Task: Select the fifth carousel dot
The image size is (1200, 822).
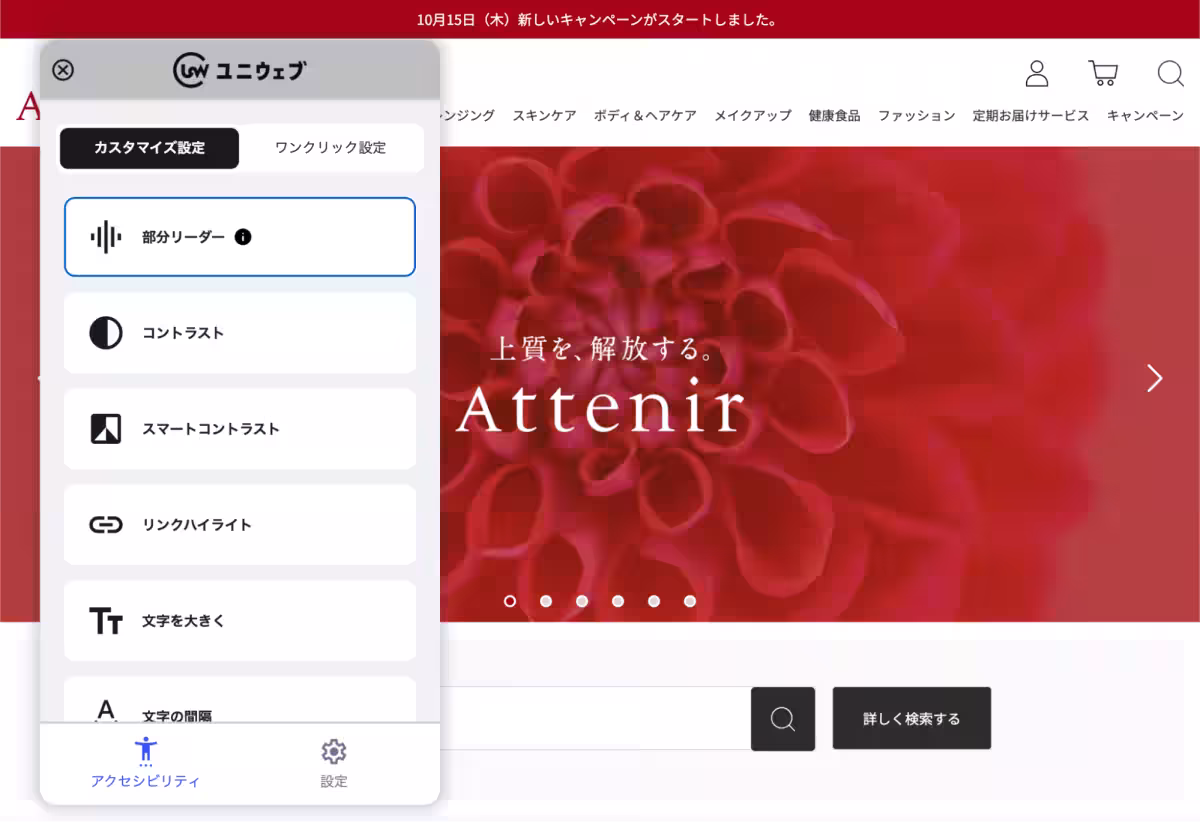Action: click(654, 601)
